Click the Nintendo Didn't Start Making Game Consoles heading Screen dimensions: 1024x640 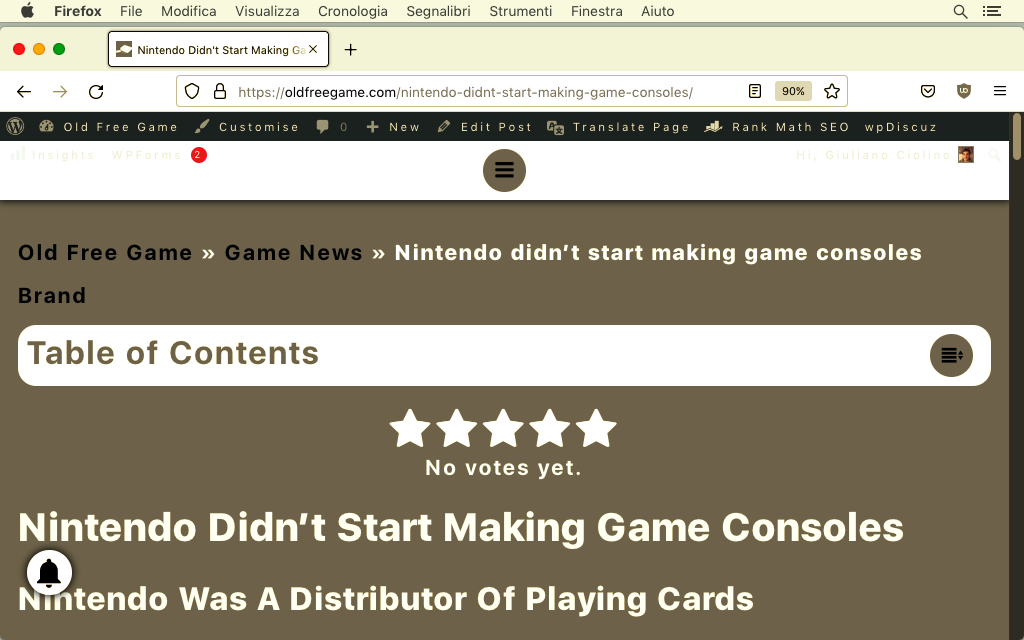pos(461,528)
